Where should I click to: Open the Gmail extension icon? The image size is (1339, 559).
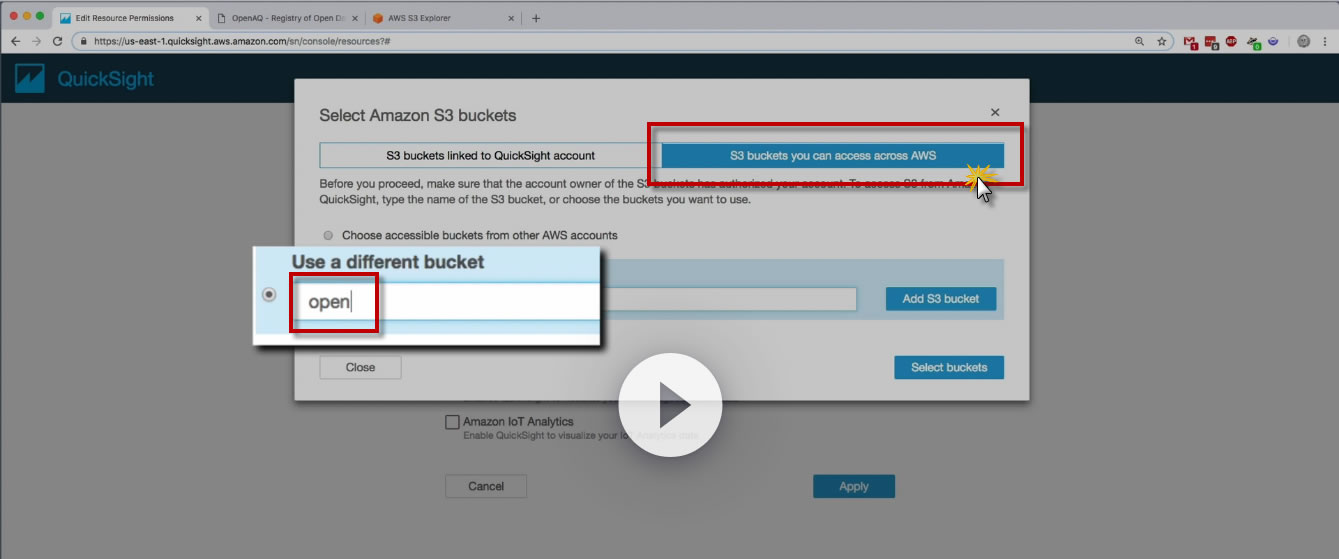(x=1190, y=42)
